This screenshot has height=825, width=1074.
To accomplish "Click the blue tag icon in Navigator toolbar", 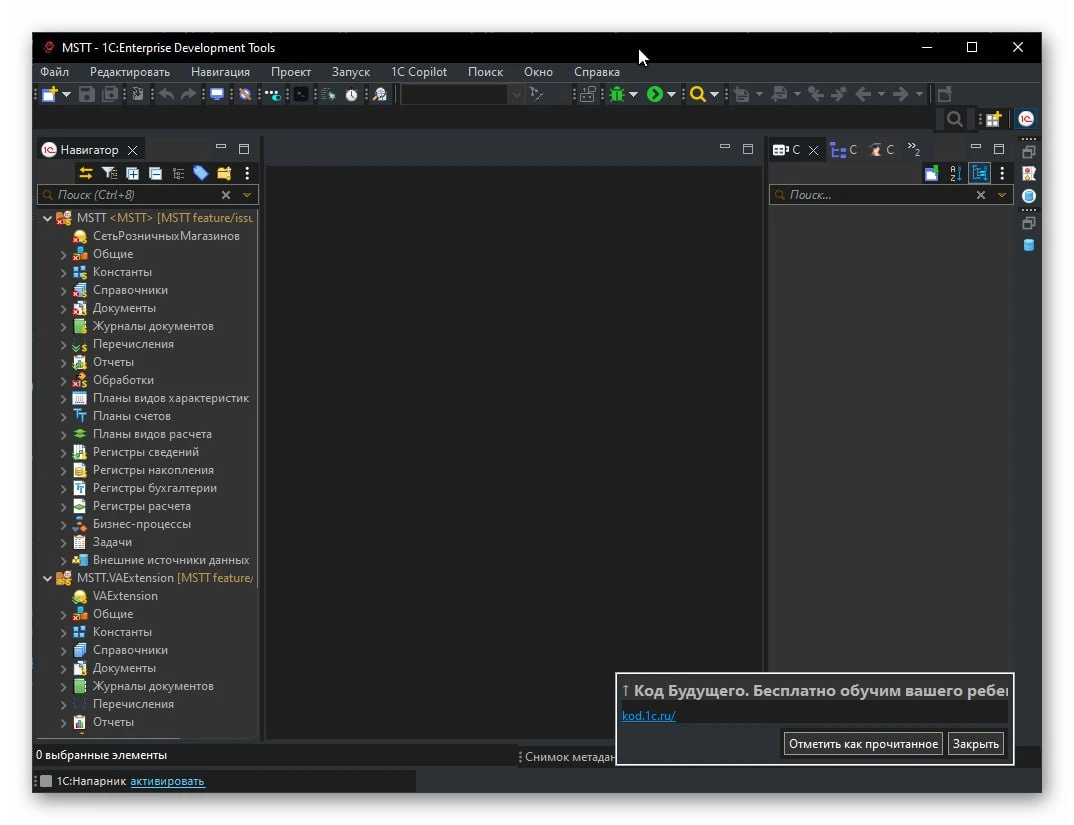I will pyautogui.click(x=201, y=173).
